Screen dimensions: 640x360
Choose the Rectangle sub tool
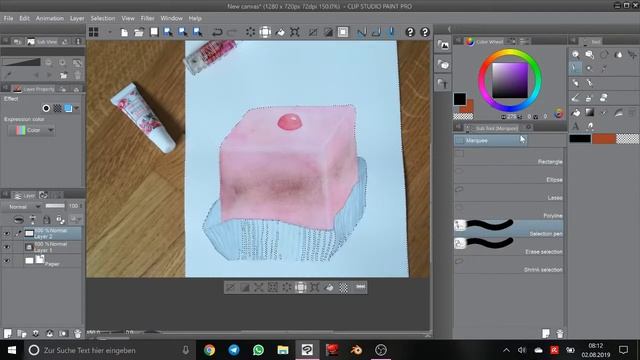509,158
